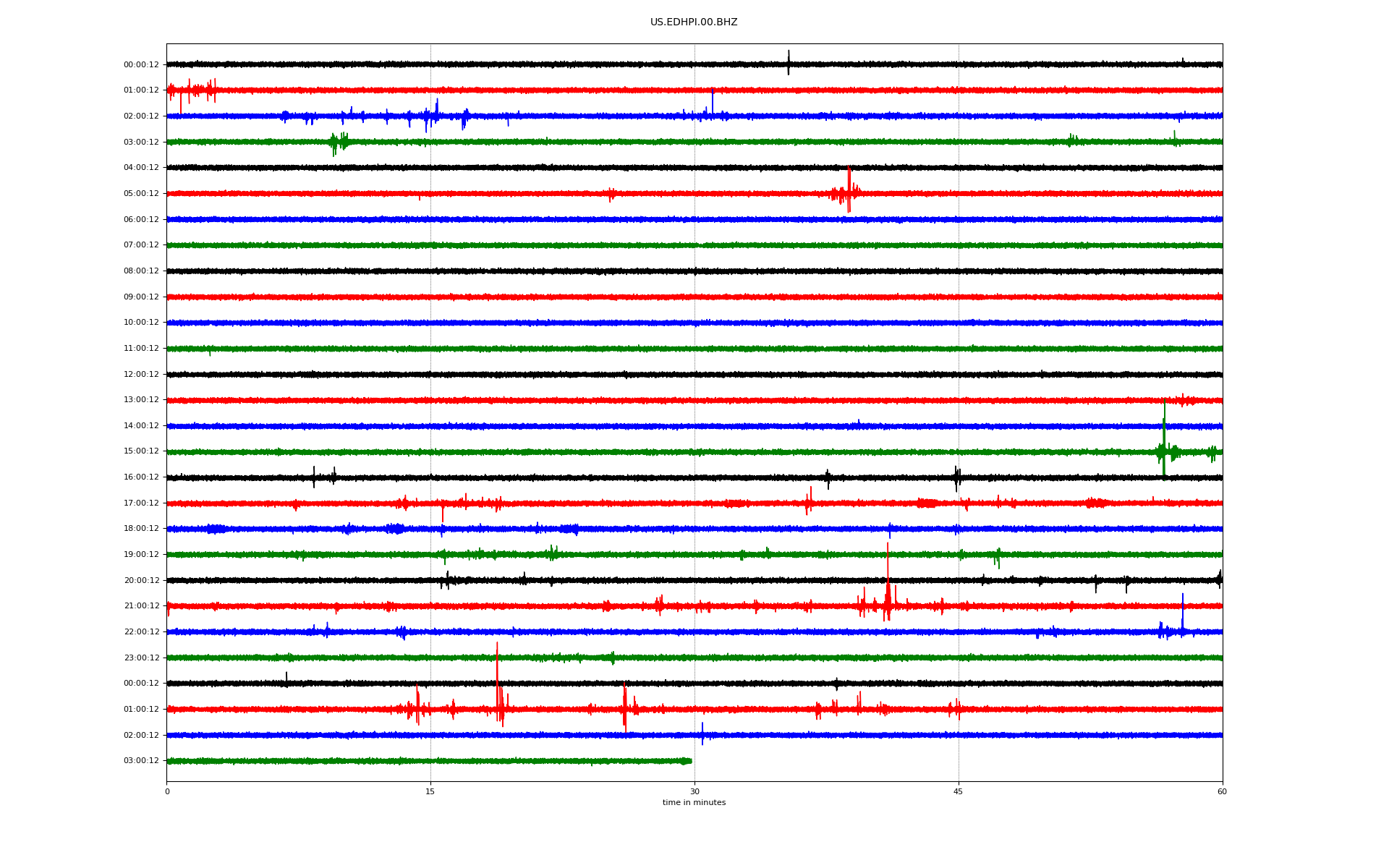Click the x-axis tick label 60
This screenshot has height=868, width=1389.
[1222, 792]
